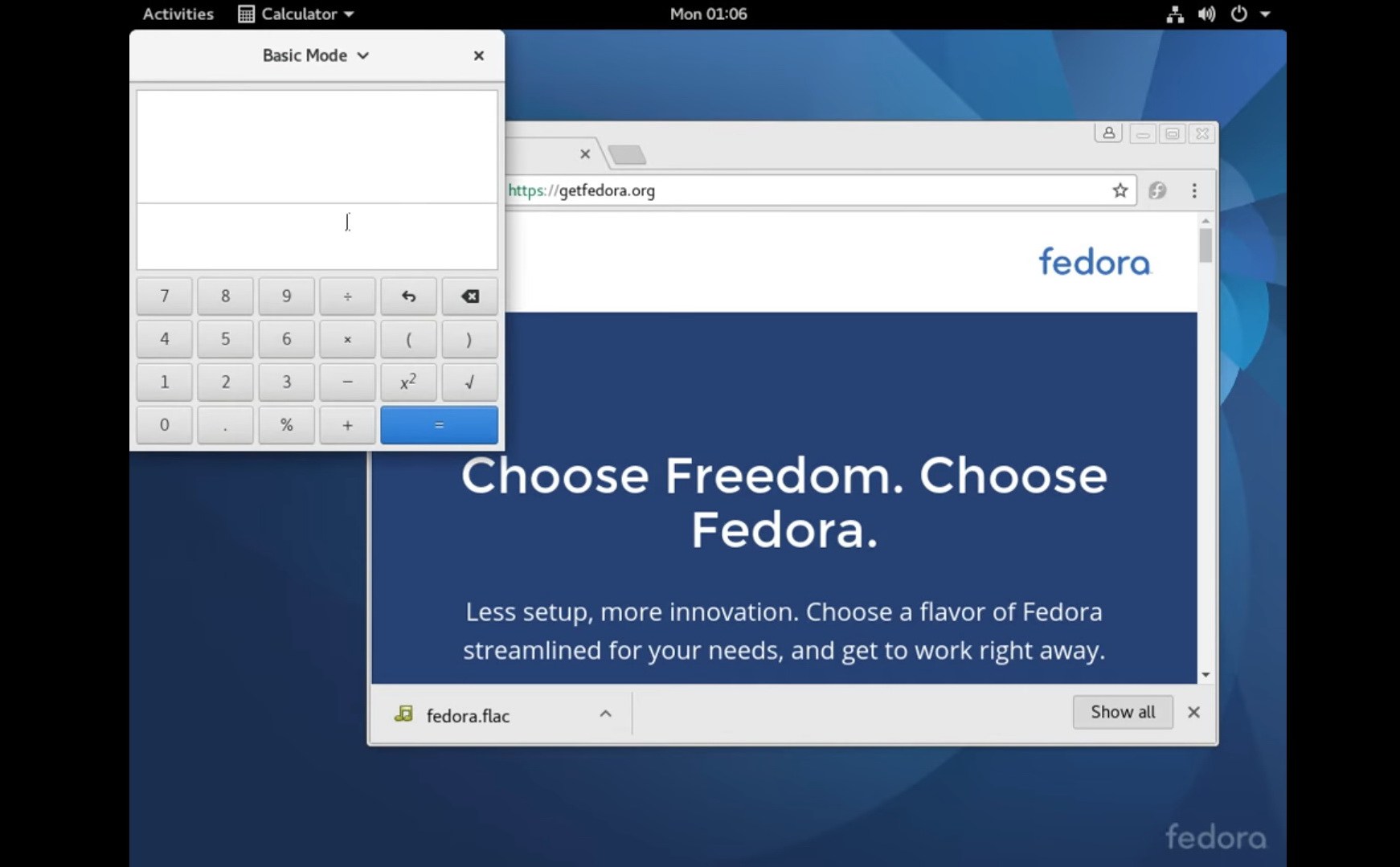This screenshot has height=867, width=1400.
Task: Tap digit 4 on calculator
Action: point(164,339)
